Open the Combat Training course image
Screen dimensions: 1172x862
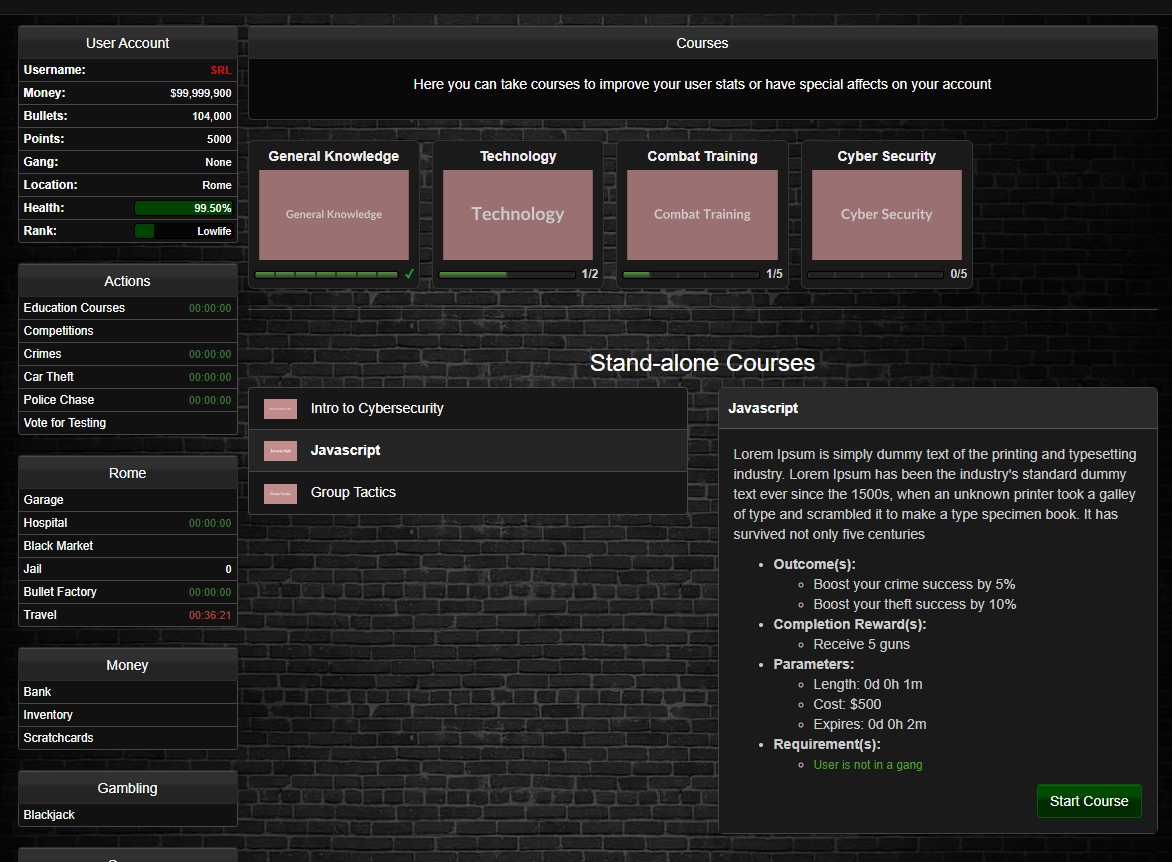pos(702,214)
